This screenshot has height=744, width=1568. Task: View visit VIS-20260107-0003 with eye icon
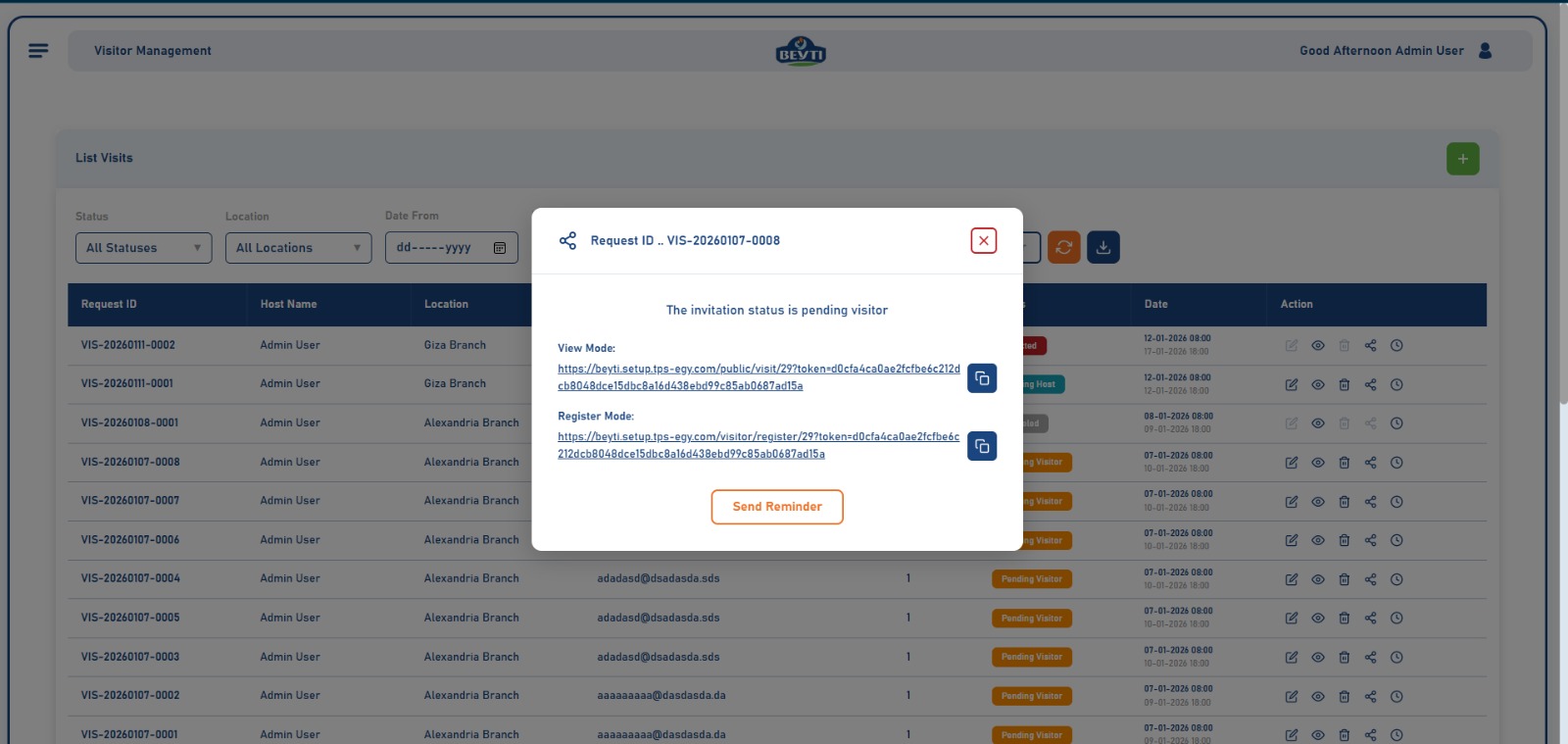tap(1318, 658)
